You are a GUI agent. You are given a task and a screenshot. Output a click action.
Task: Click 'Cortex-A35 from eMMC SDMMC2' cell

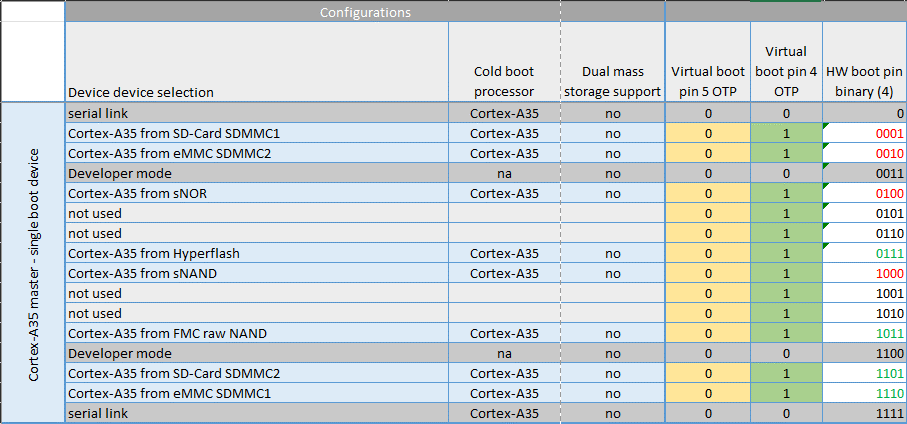257,153
